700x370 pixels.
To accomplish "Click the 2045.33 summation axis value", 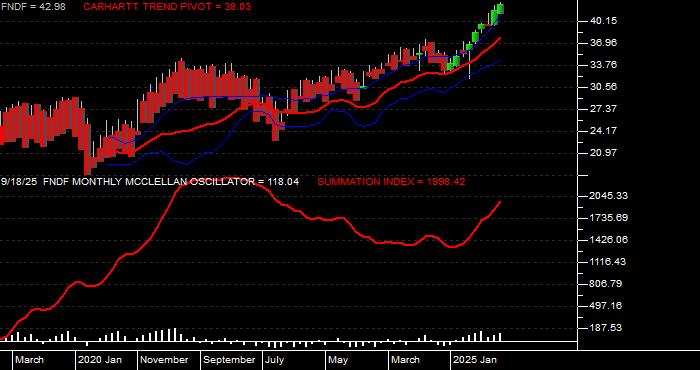I will point(608,196).
